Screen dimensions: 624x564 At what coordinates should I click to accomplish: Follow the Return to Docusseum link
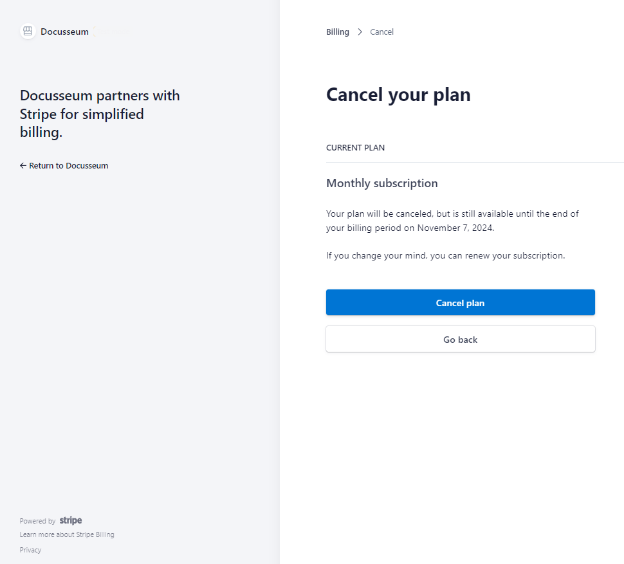coord(68,166)
